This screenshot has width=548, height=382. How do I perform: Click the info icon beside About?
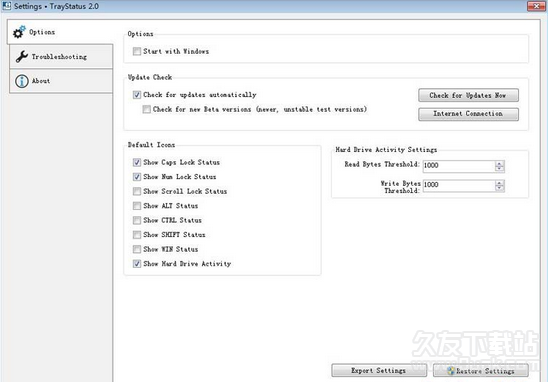pyautogui.click(x=22, y=81)
